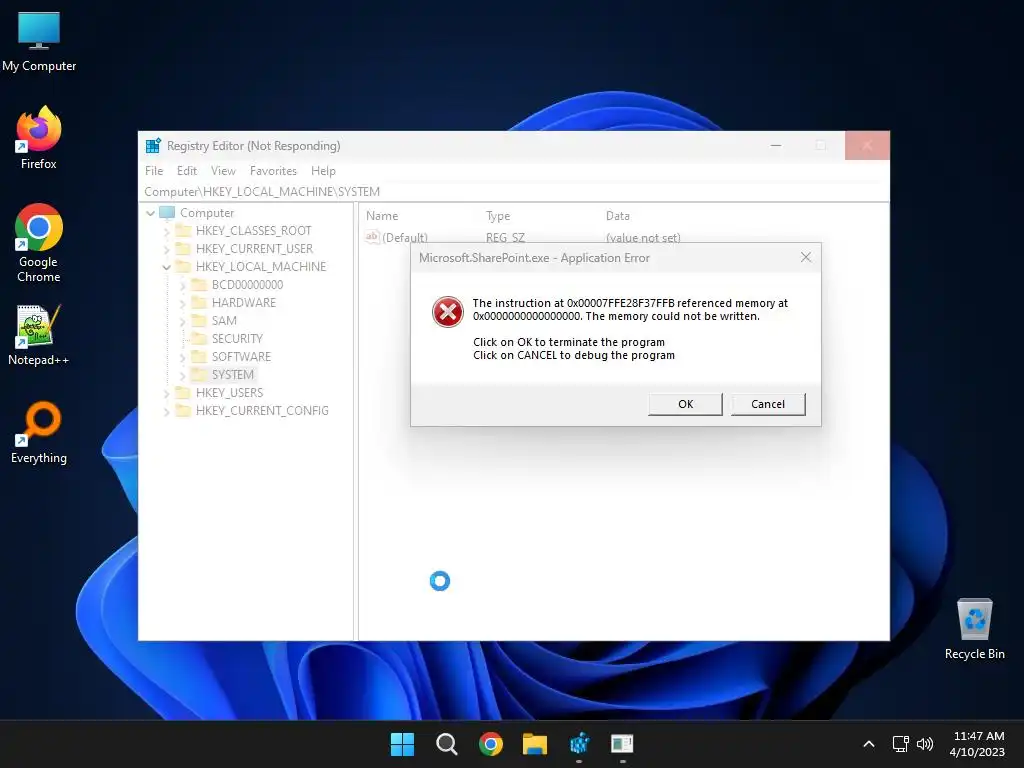Select the SAM key
Image resolution: width=1024 pixels, height=768 pixels.
click(224, 321)
